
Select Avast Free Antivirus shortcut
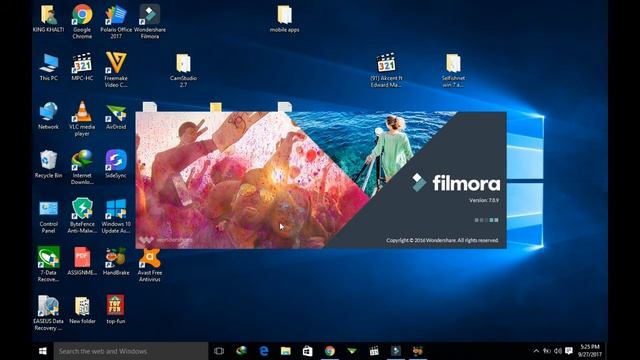click(150, 265)
